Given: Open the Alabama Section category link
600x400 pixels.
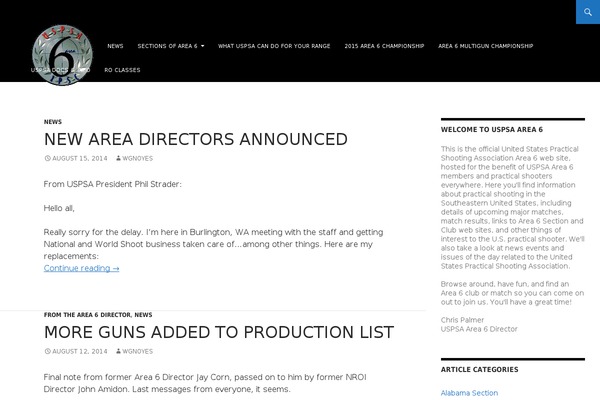Looking at the screenshot, I should click(469, 393).
